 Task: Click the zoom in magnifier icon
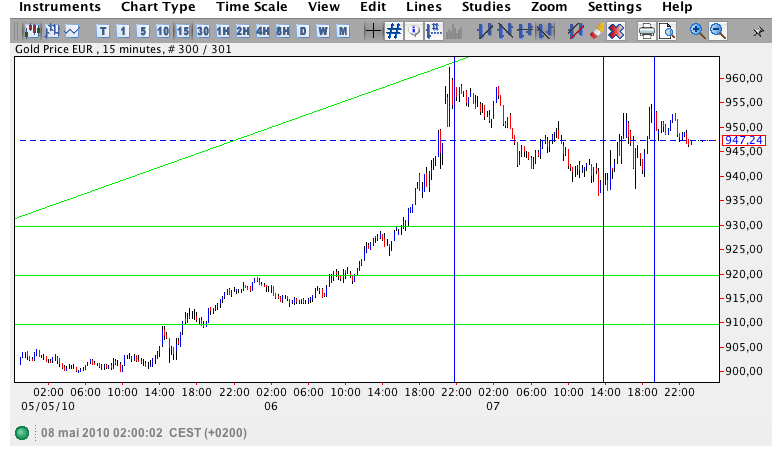(x=697, y=31)
